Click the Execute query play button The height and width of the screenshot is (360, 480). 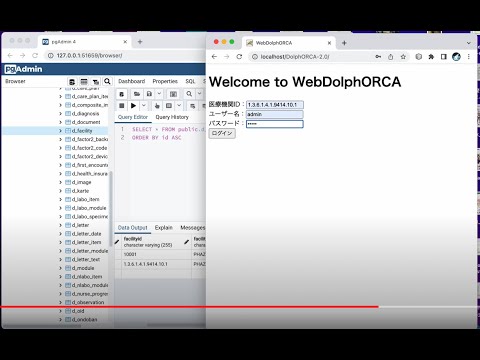click(133, 106)
